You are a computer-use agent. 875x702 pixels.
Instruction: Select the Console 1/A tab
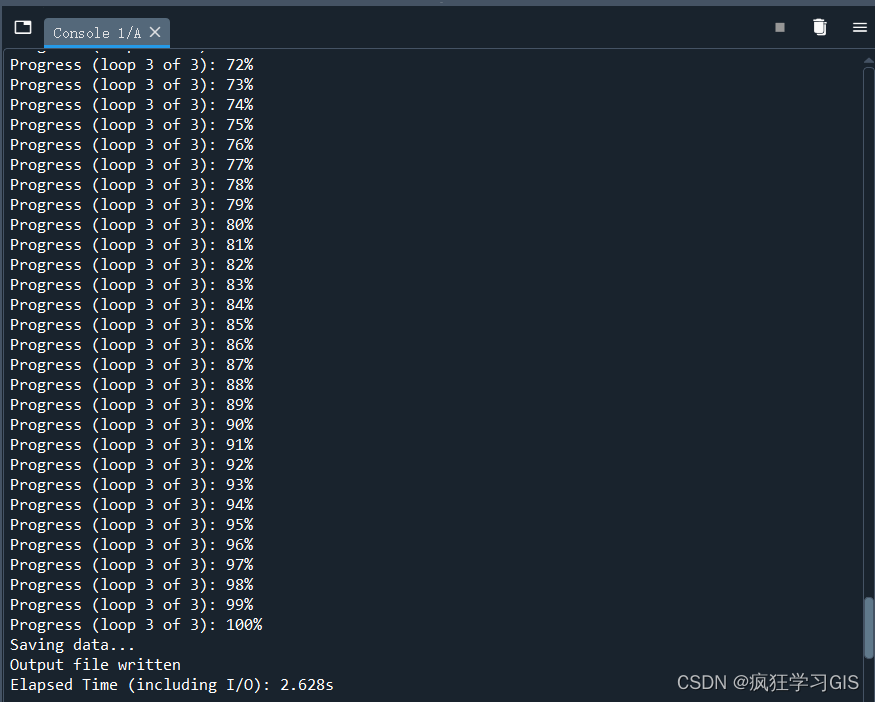[x=96, y=31]
